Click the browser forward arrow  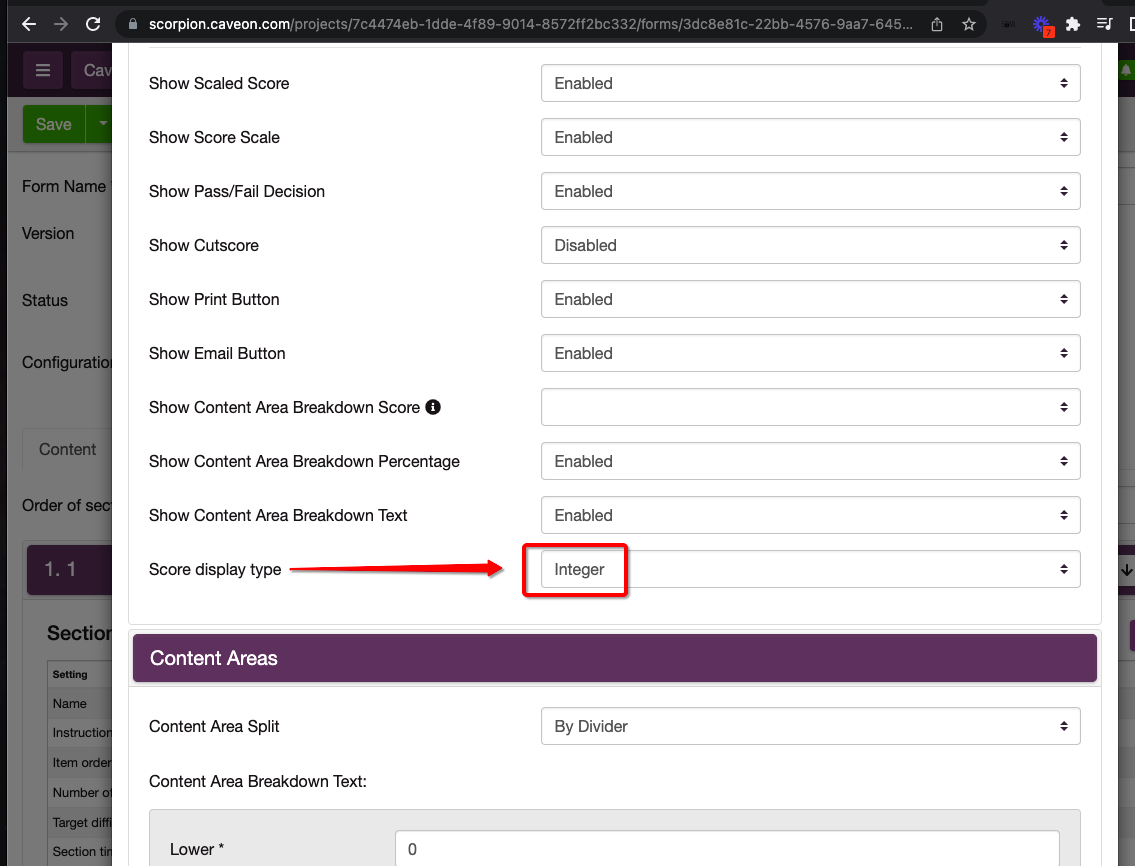pyautogui.click(x=61, y=25)
